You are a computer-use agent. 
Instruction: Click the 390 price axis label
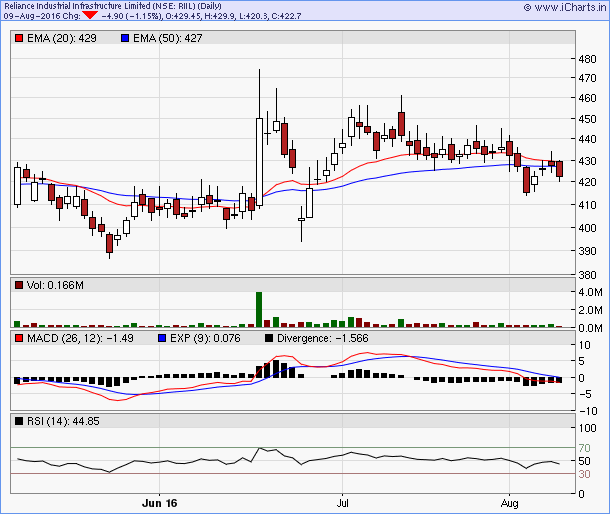click(587, 251)
